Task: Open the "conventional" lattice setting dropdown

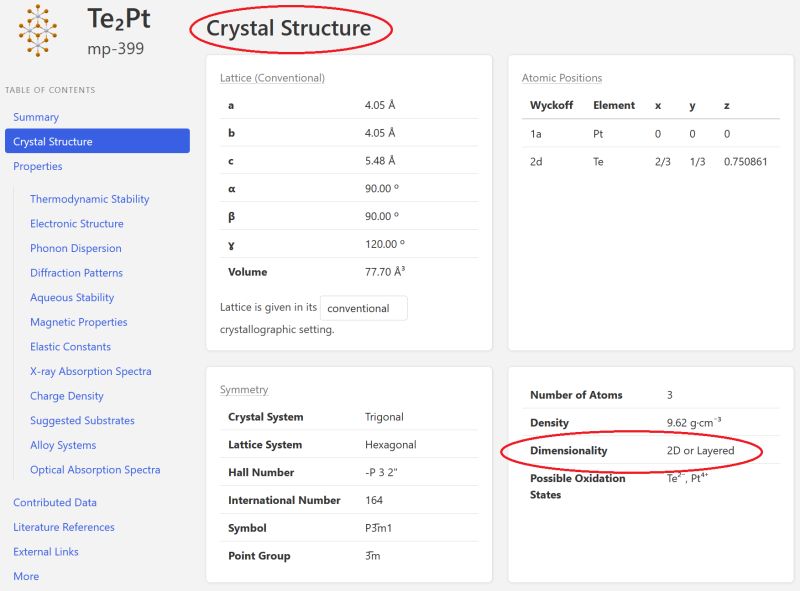Action: tap(364, 308)
